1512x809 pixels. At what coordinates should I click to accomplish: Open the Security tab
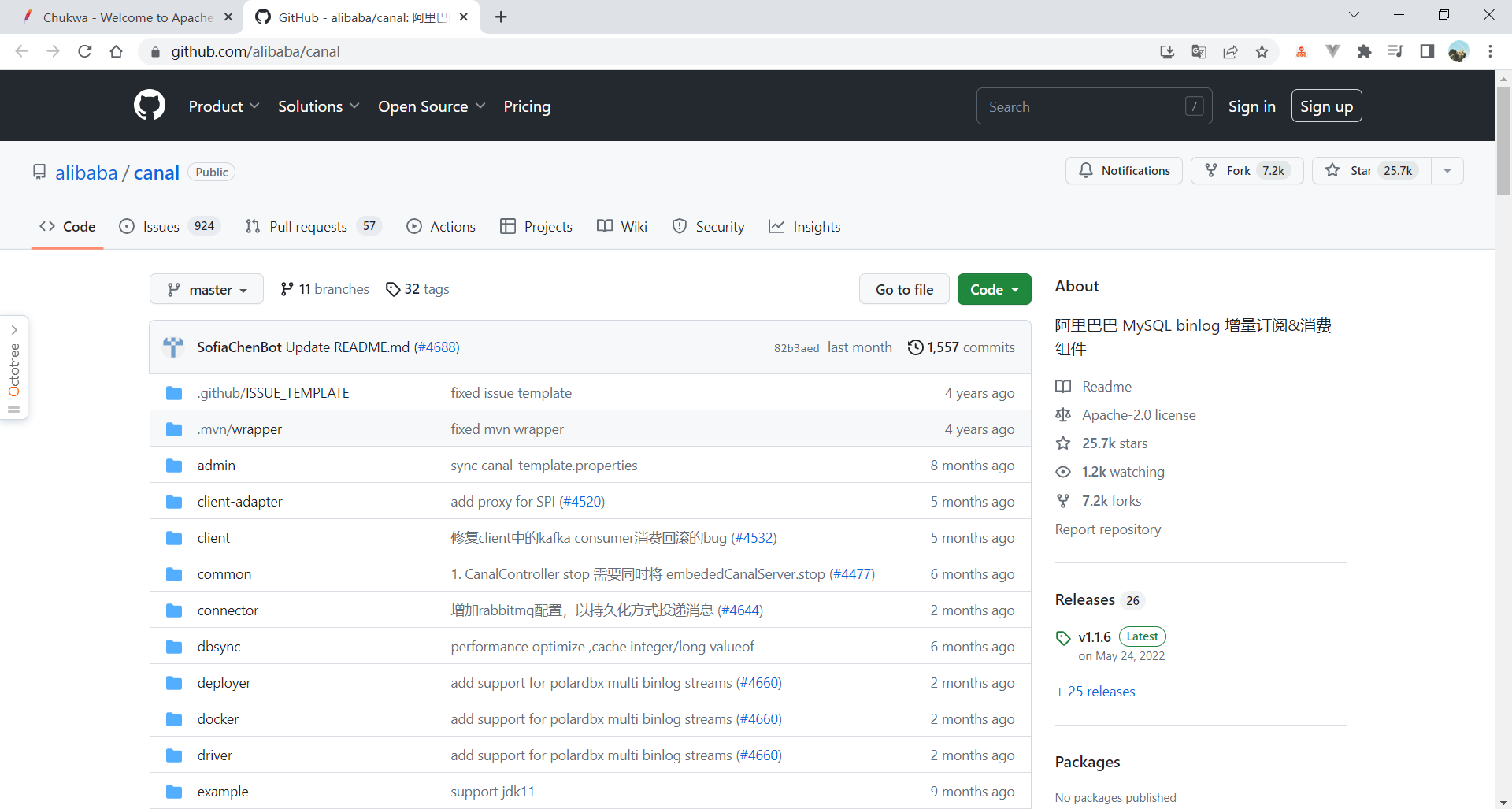point(708,227)
